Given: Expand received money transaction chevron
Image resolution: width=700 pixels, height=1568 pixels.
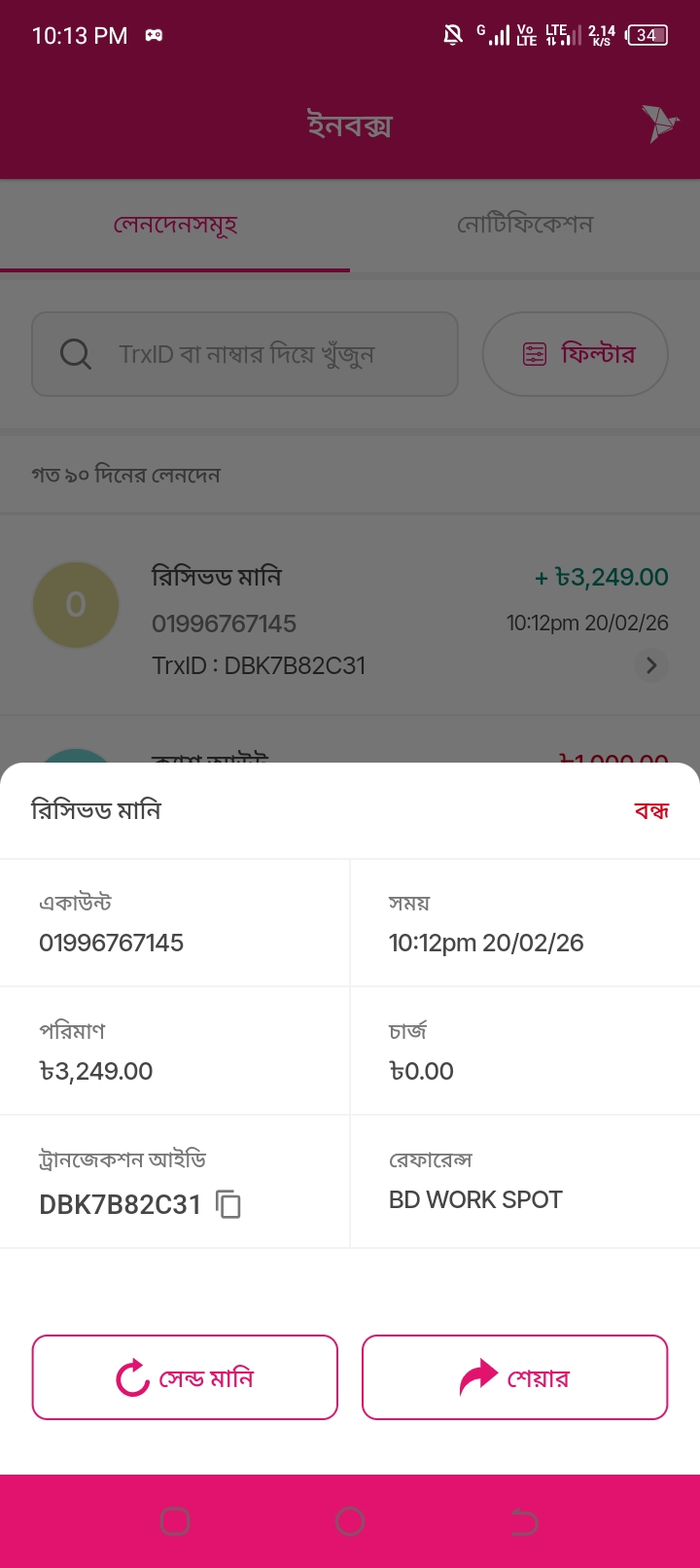Looking at the screenshot, I should pyautogui.click(x=651, y=665).
